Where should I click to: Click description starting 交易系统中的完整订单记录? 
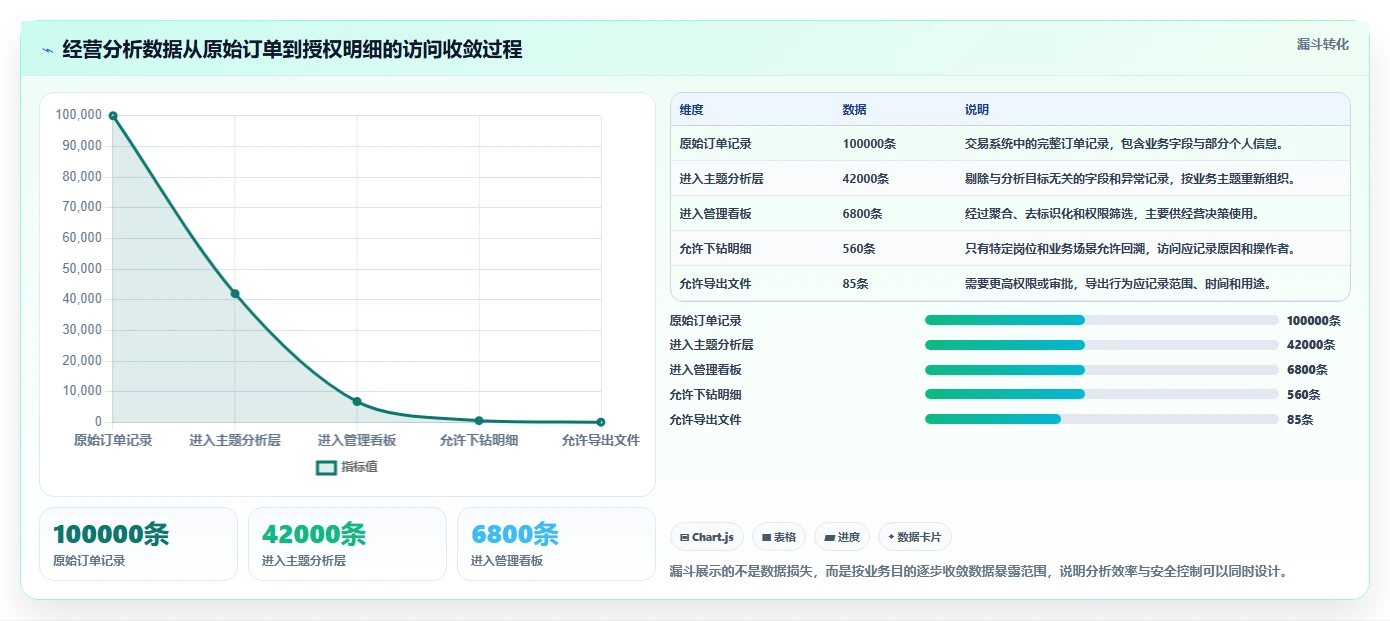(x=1124, y=144)
